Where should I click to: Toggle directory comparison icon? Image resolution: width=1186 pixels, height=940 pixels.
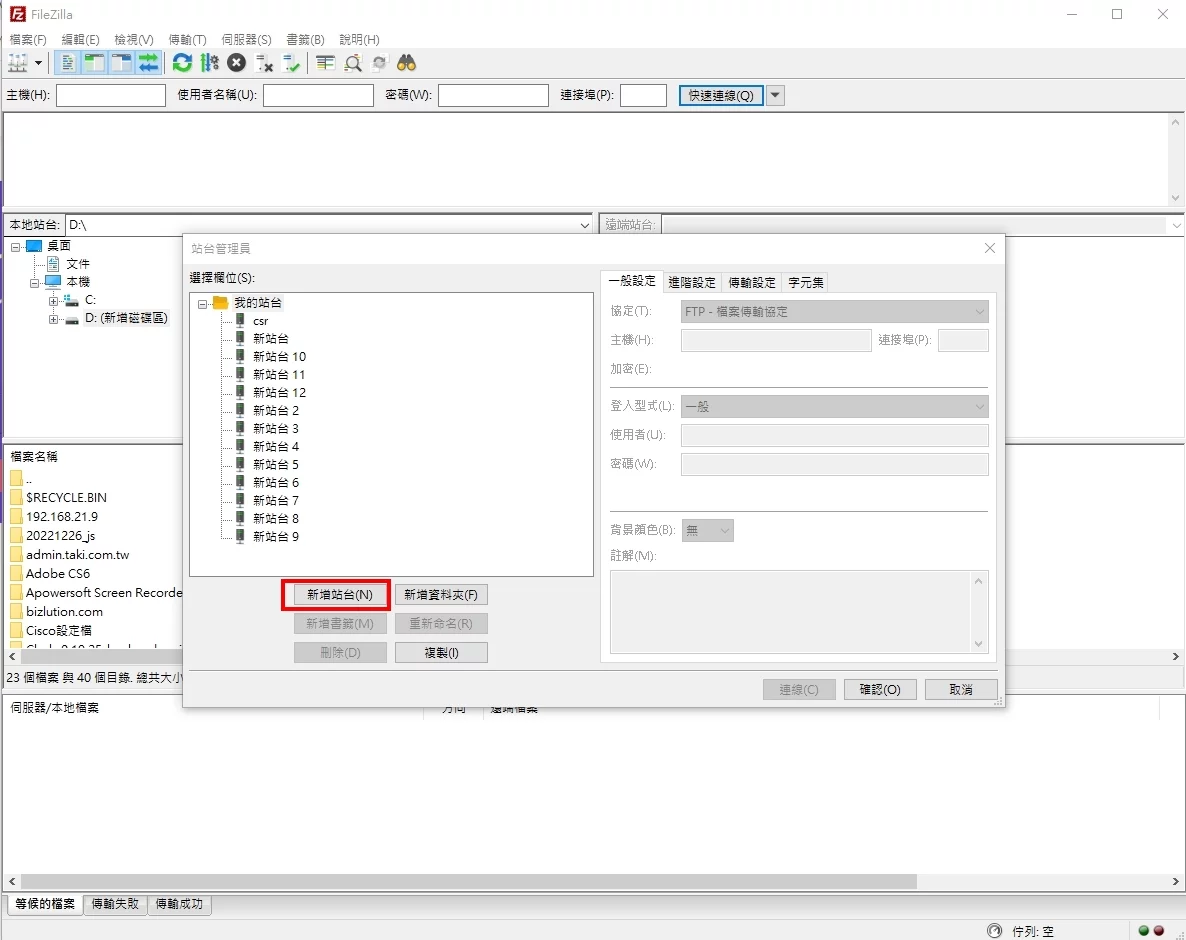click(352, 64)
